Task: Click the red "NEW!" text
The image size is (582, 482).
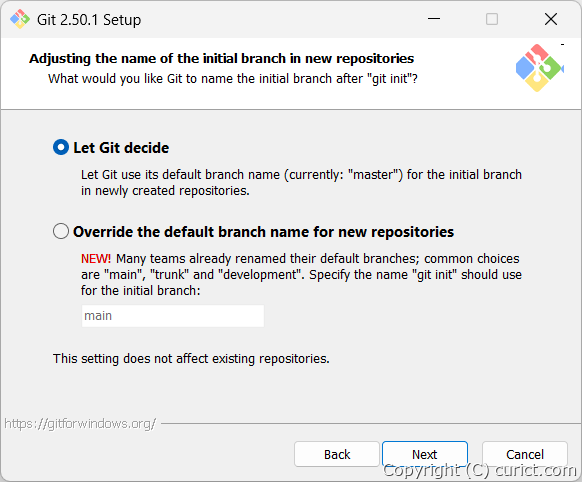Action: click(x=96, y=258)
